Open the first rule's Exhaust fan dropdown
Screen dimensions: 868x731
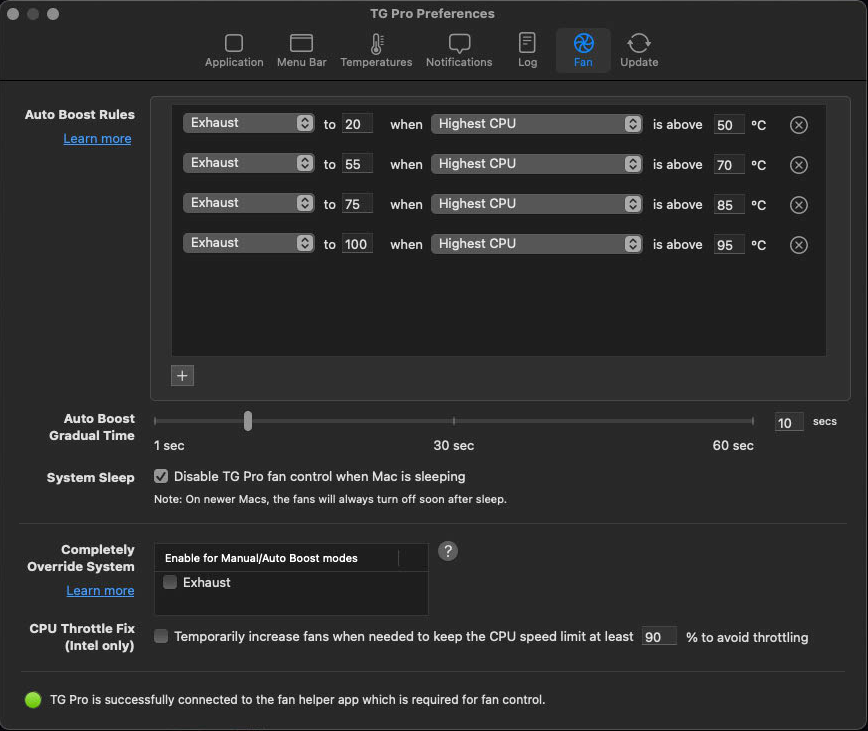[249, 123]
